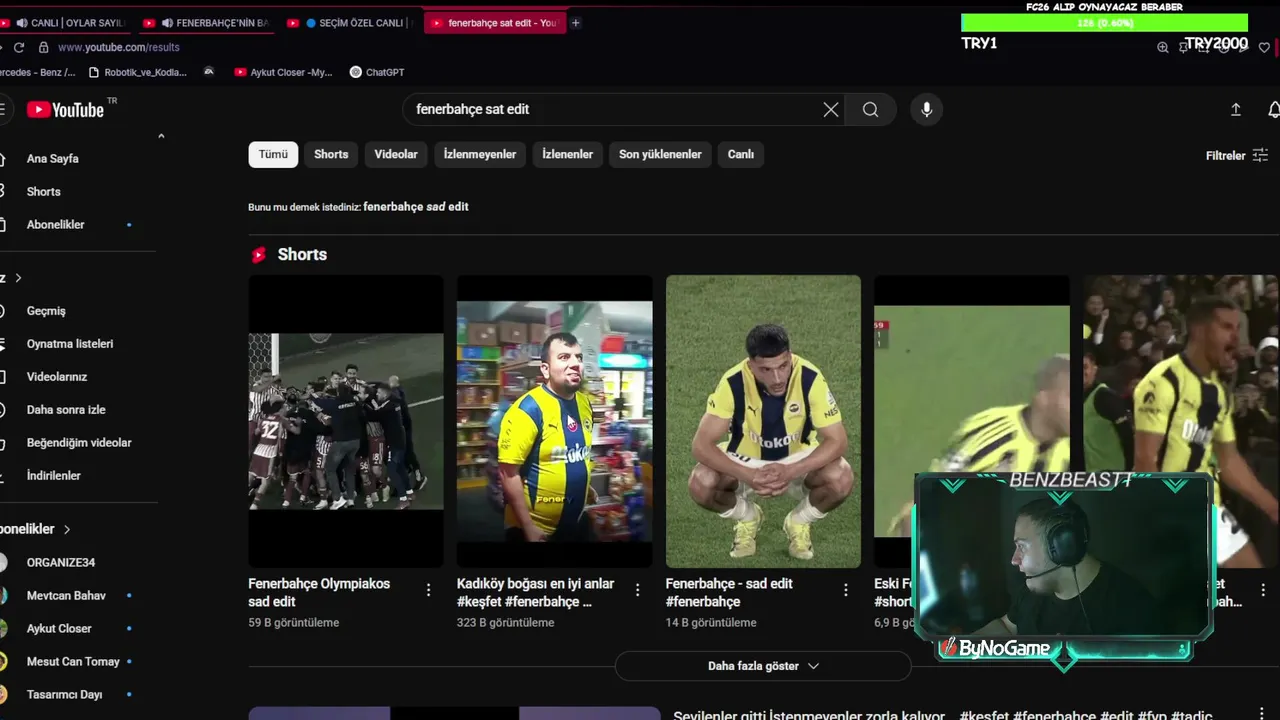1280x720 pixels.
Task: Select the Son yüklenenler filter chip
Action: click(660, 154)
